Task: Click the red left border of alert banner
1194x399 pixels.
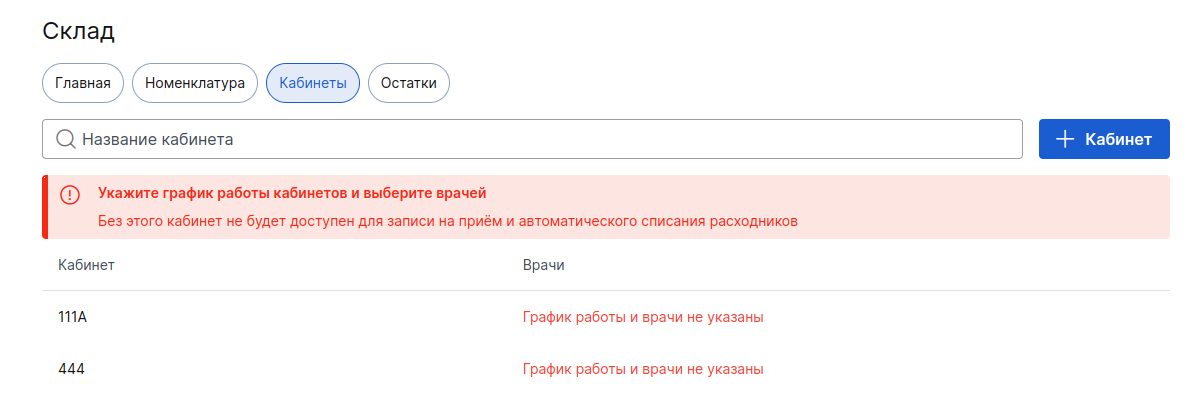Action: pyautogui.click(x=45, y=207)
